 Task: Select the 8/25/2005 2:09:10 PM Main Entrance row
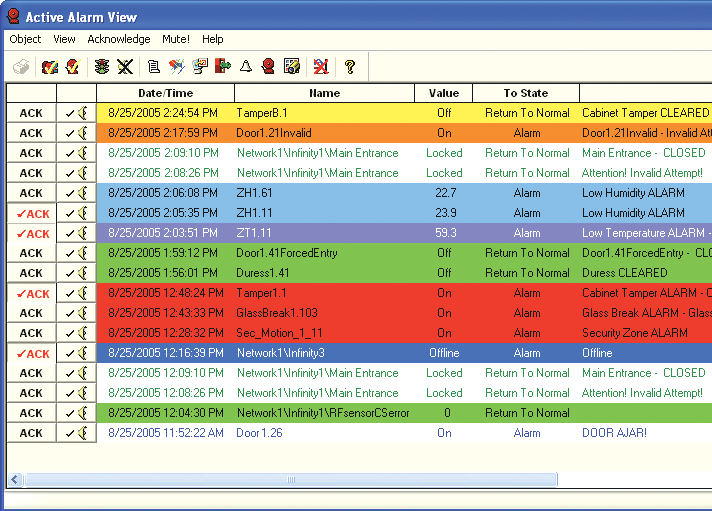coord(404,153)
